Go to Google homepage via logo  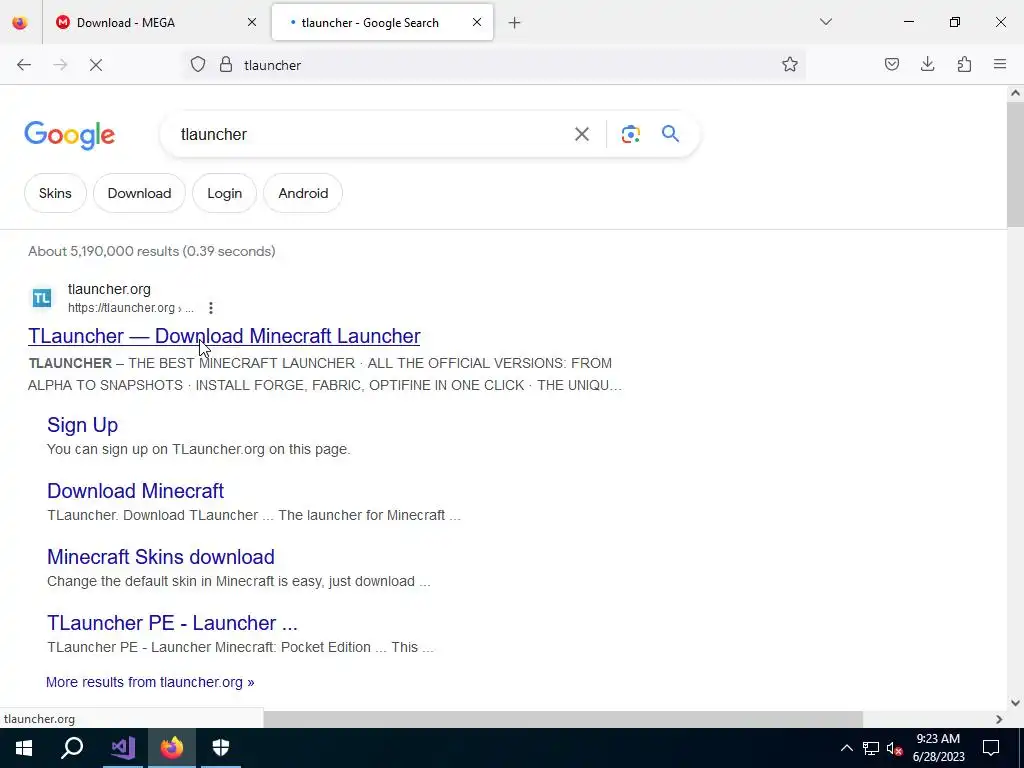[69, 135]
